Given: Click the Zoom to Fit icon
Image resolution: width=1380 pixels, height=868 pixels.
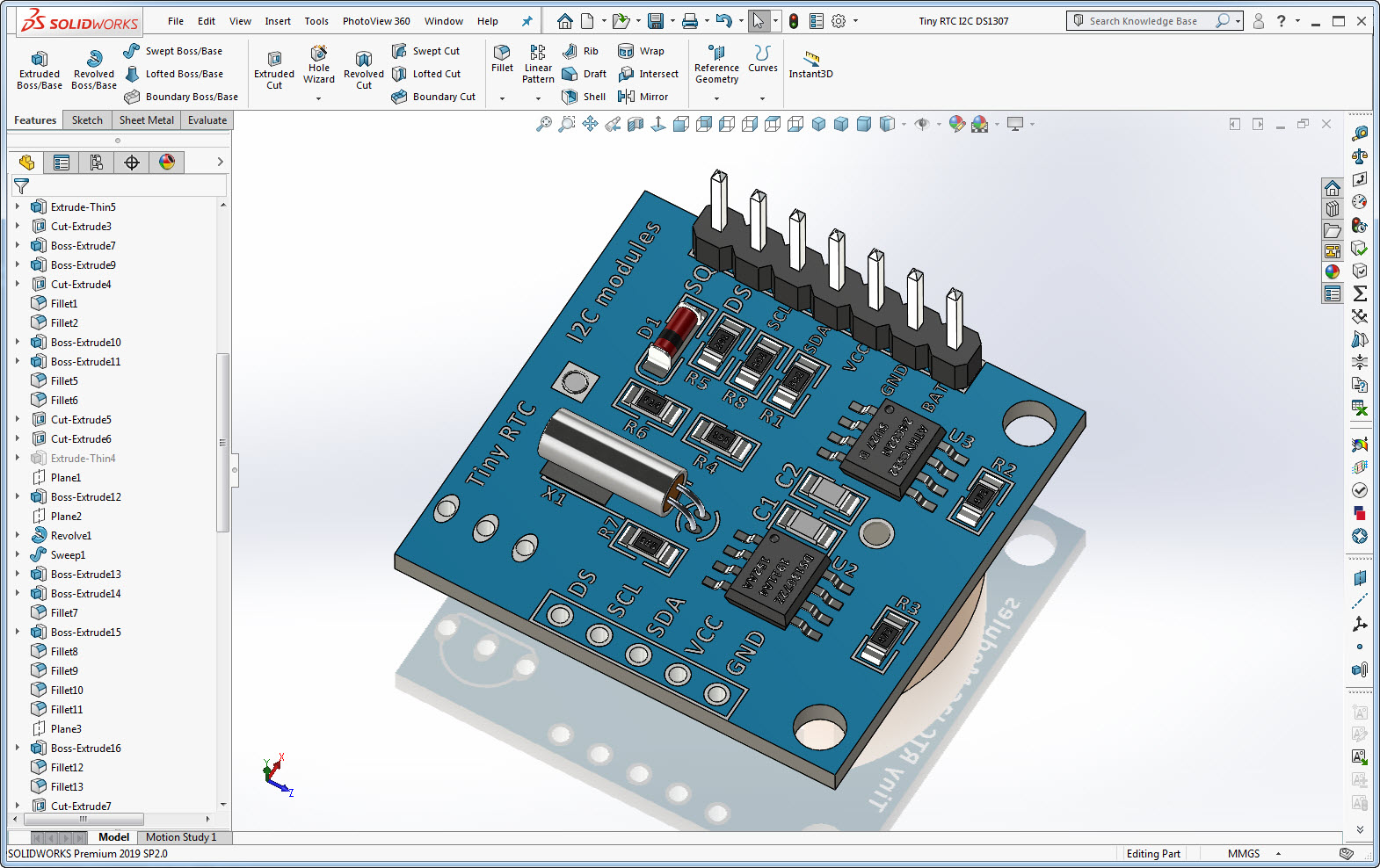Looking at the screenshot, I should (x=544, y=124).
